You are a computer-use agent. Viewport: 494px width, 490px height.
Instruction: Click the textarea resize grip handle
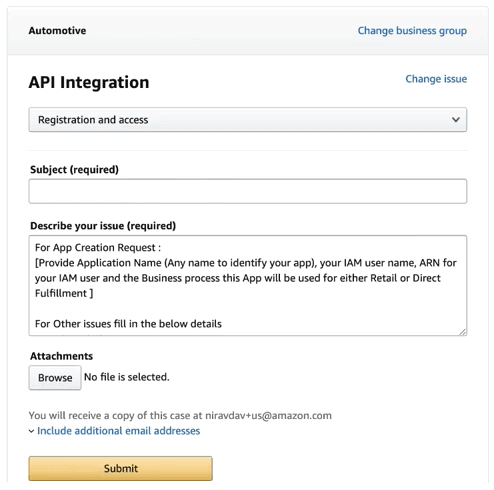pos(463,332)
